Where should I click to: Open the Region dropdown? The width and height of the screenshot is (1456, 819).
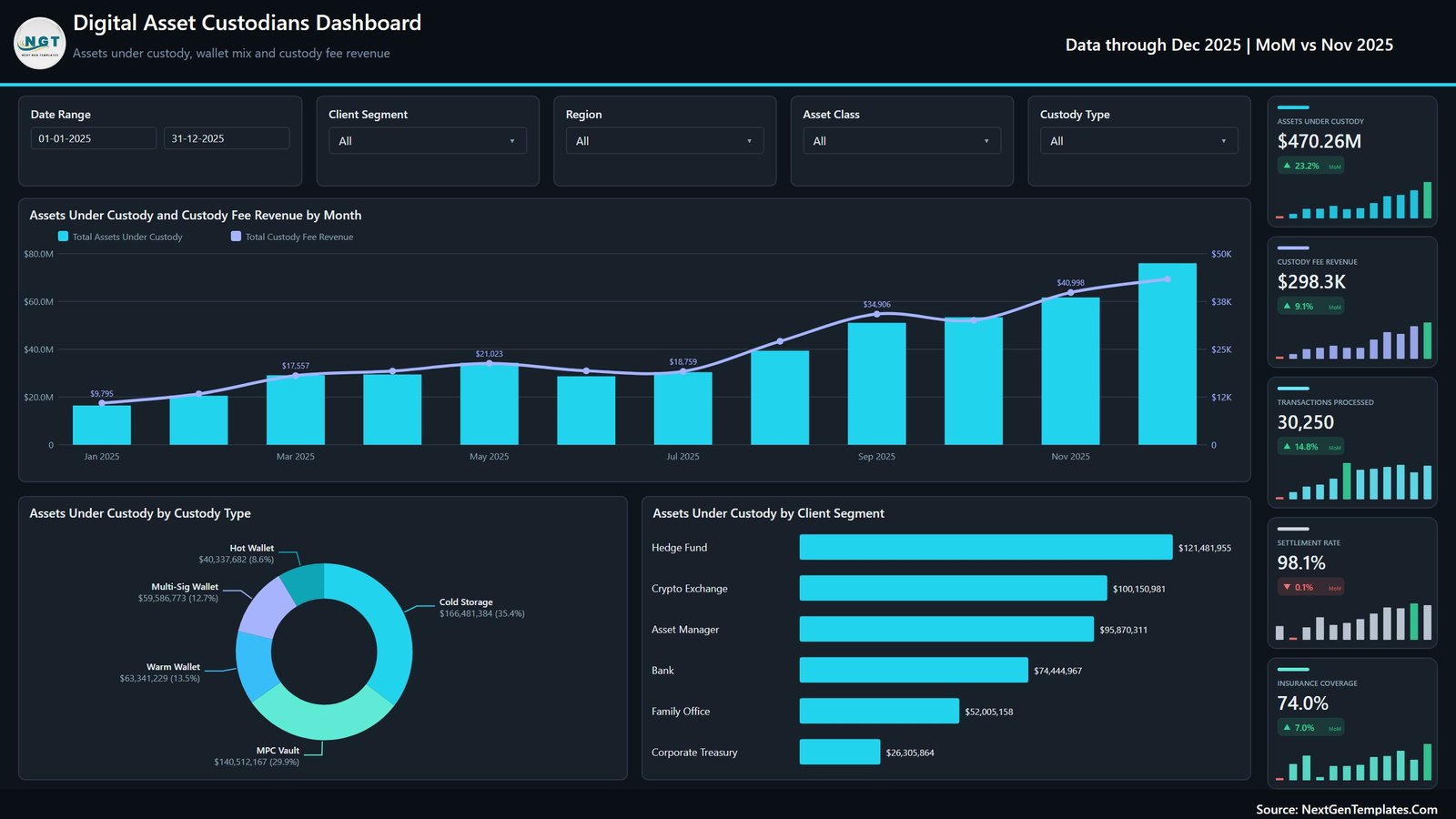[664, 141]
